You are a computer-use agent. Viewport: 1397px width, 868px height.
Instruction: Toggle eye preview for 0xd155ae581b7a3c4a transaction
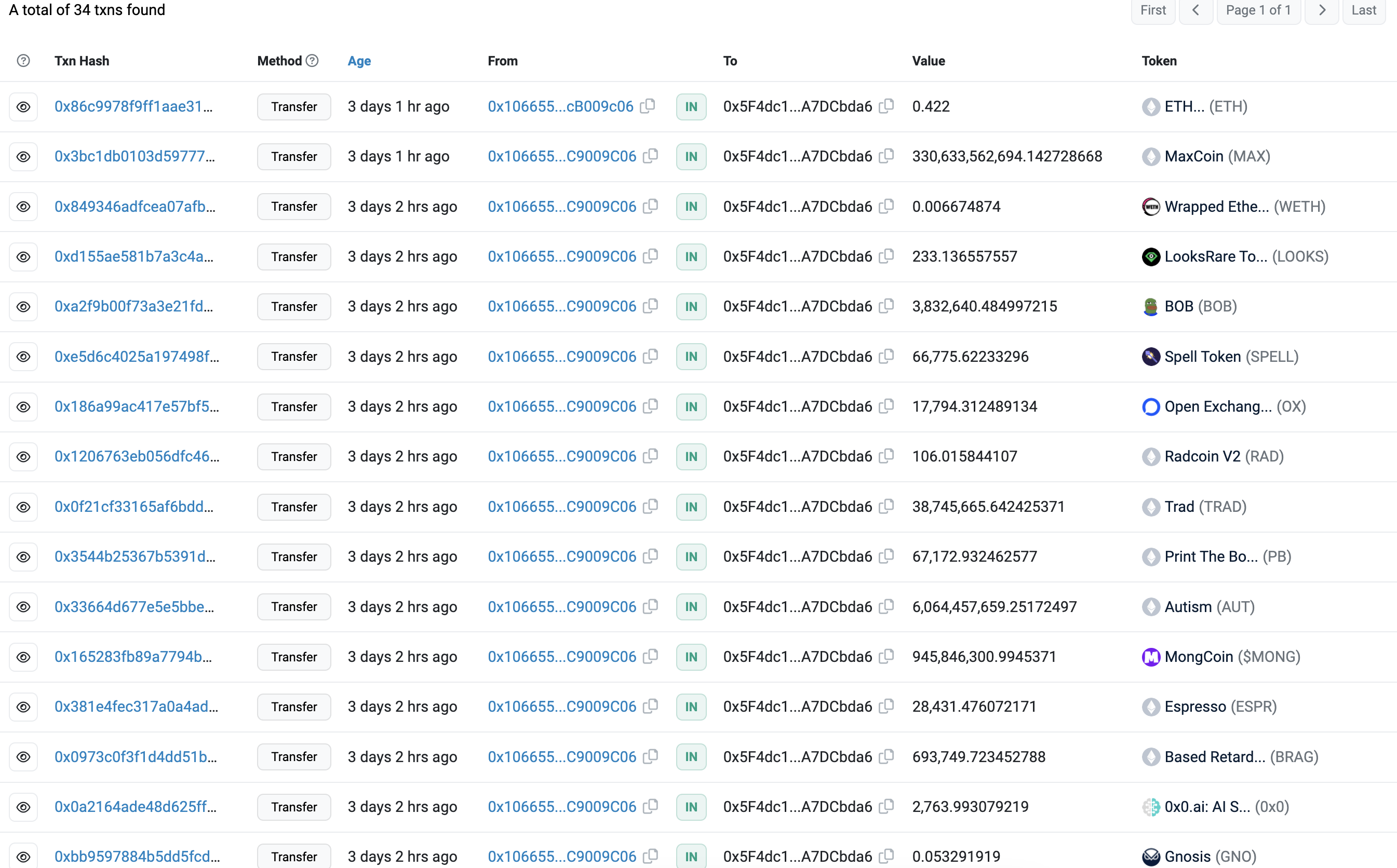pos(23,256)
